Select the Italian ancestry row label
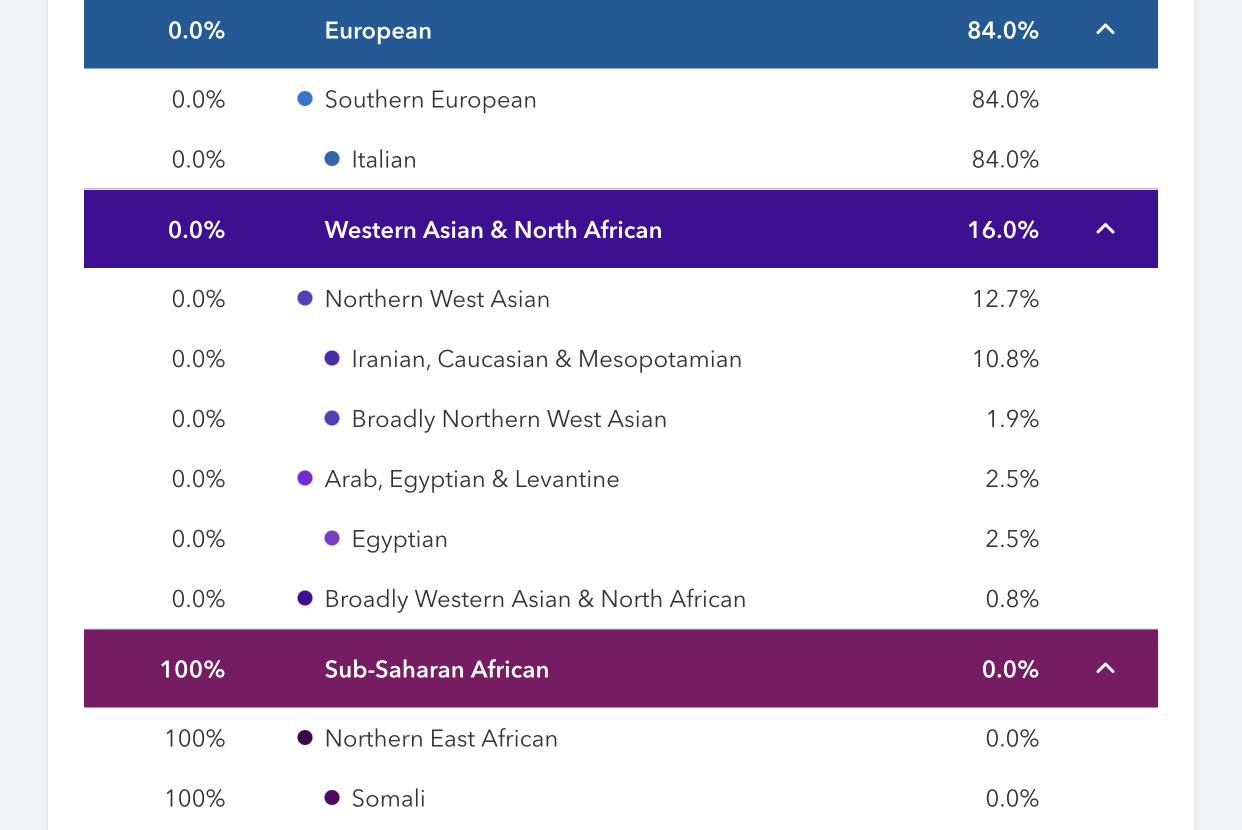 pyautogui.click(x=384, y=160)
